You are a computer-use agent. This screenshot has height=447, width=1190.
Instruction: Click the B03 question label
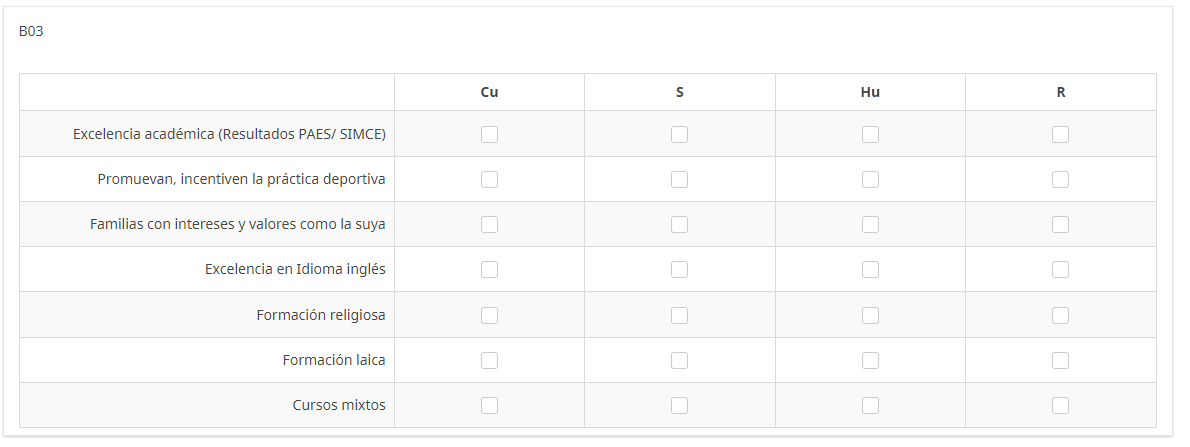coord(31,31)
